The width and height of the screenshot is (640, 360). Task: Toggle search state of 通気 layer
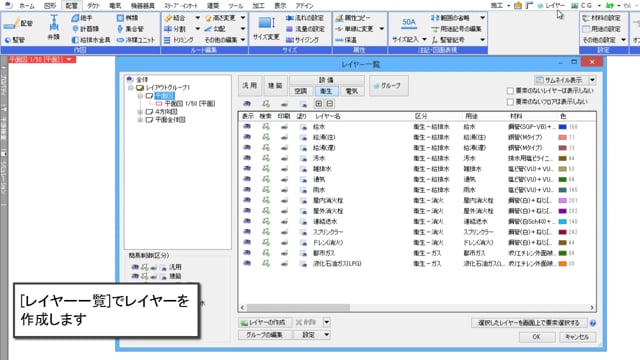pyautogui.click(x=266, y=179)
